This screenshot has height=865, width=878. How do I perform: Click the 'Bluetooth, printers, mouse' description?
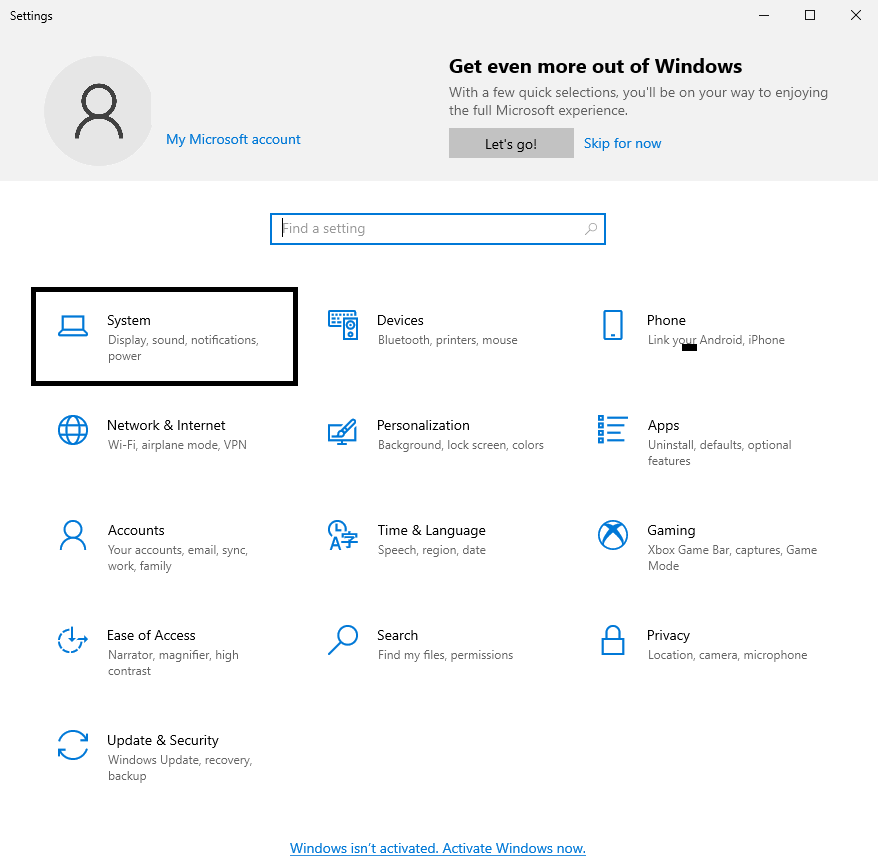click(x=447, y=340)
